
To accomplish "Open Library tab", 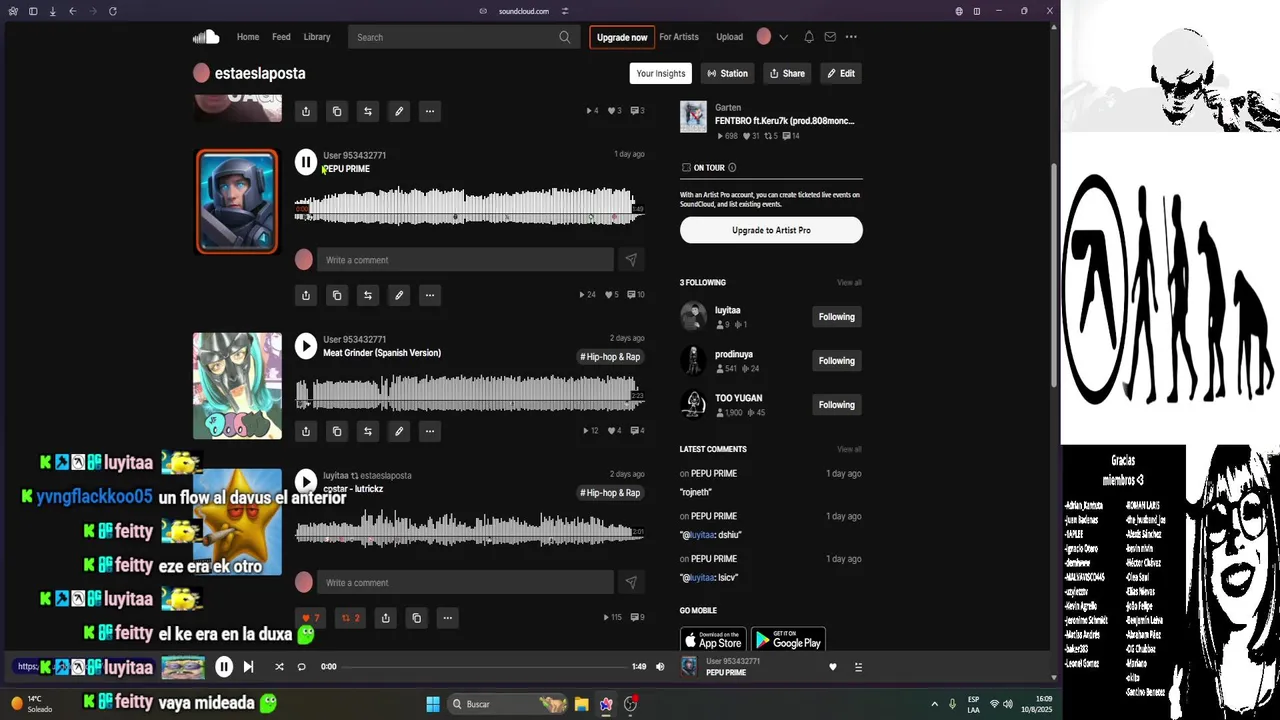I will 317,37.
